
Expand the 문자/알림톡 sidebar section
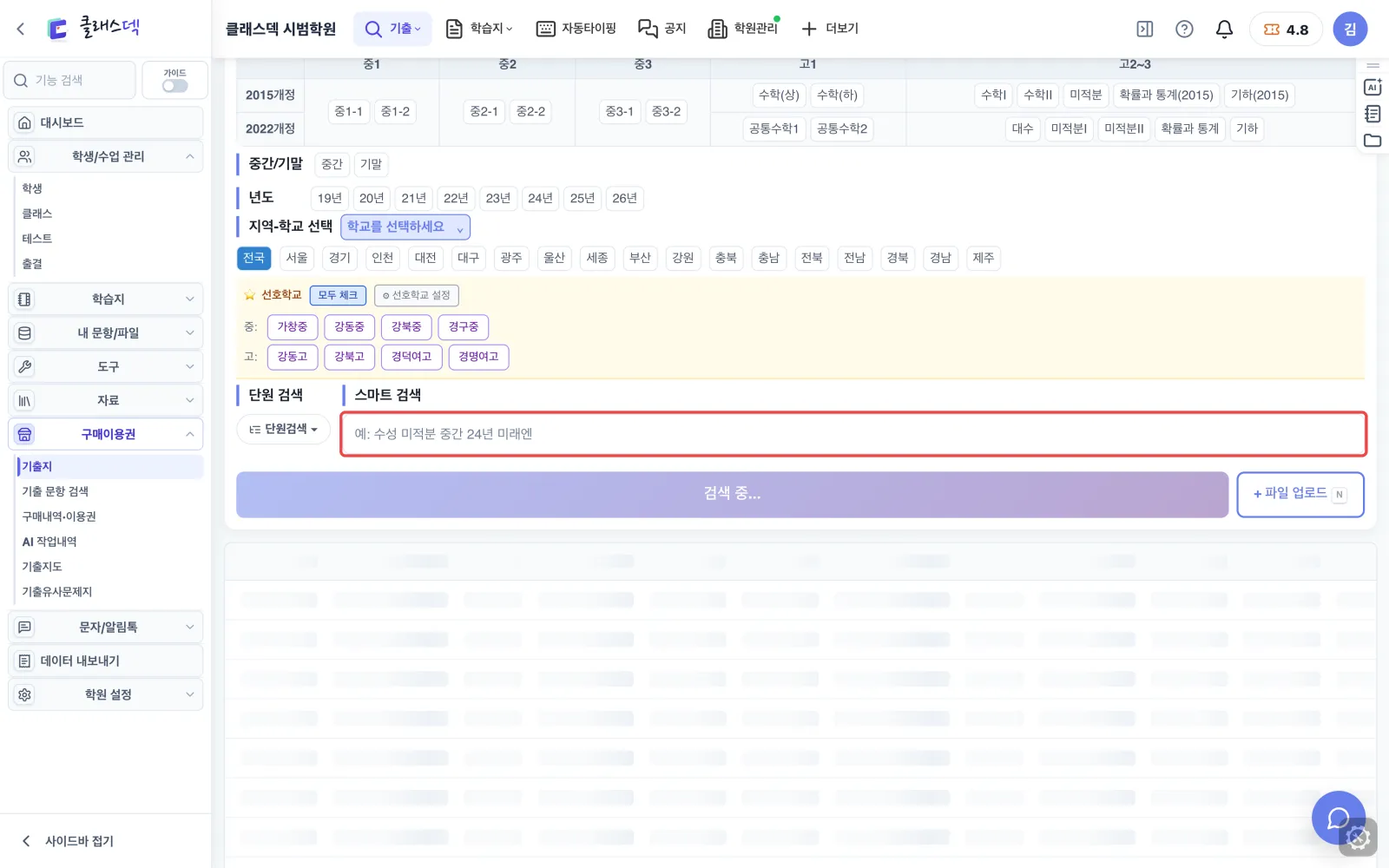[x=106, y=627]
